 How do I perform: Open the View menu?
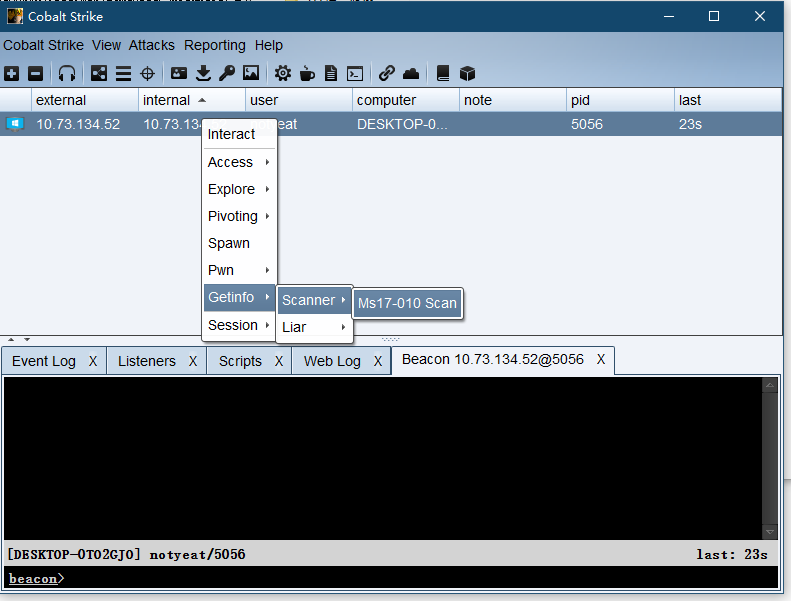click(x=106, y=45)
